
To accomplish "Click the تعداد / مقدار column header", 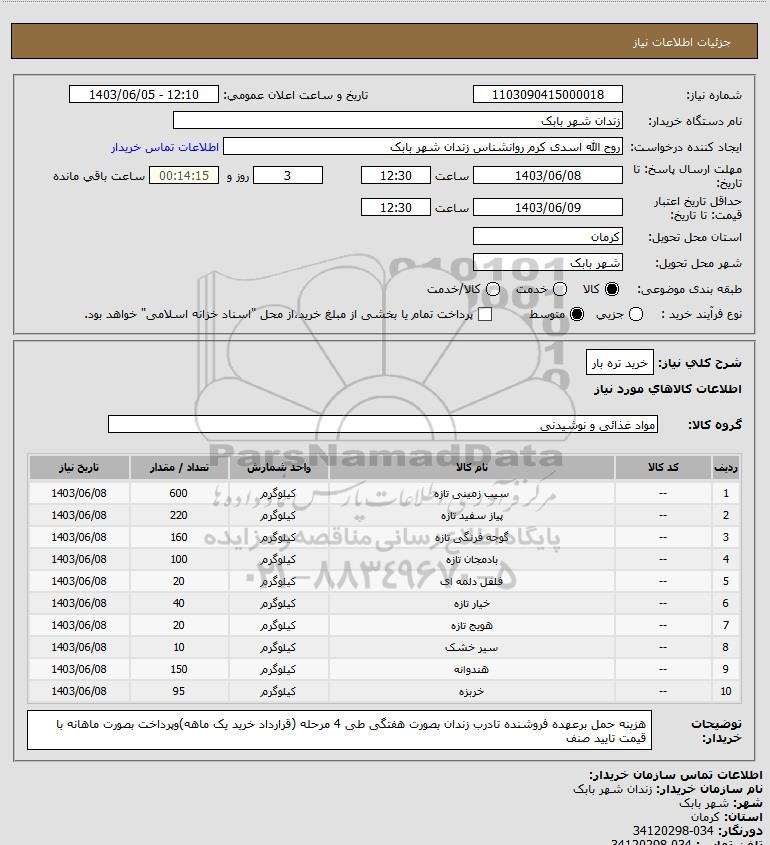I will (x=179, y=467).
